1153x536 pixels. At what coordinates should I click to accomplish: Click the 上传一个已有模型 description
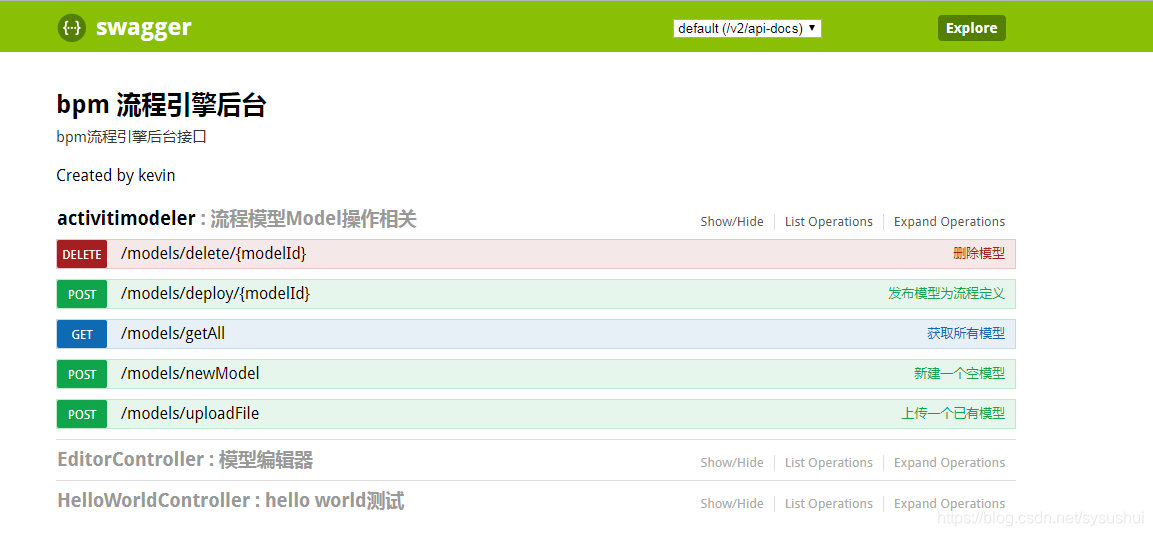point(953,413)
